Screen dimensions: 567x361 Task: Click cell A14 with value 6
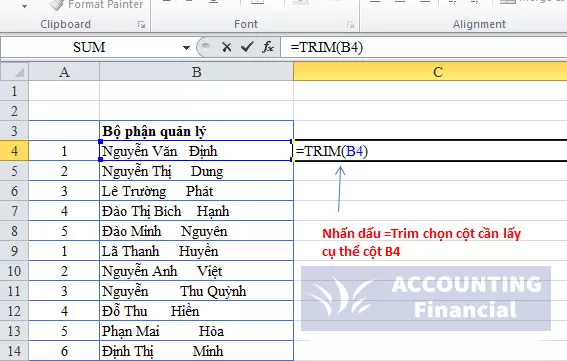tap(64, 351)
